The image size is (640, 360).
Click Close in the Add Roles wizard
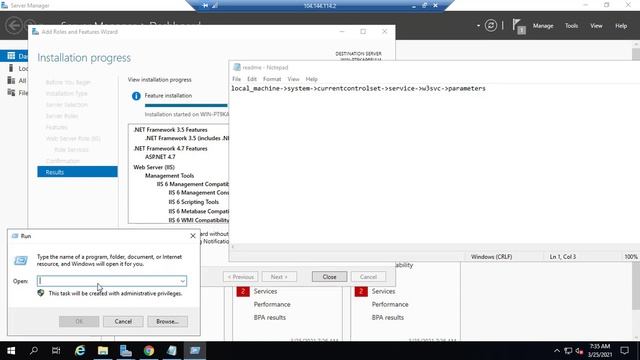point(329,277)
